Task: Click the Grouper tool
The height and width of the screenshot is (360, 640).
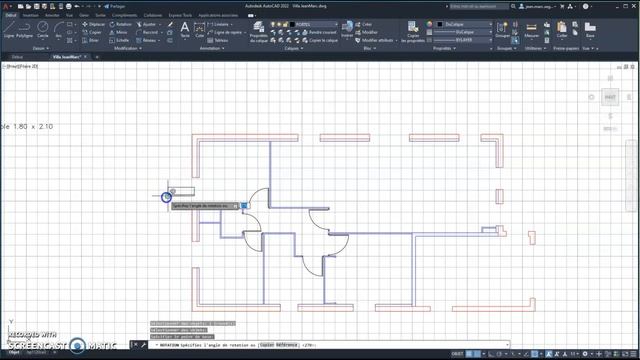Action: coord(502,29)
